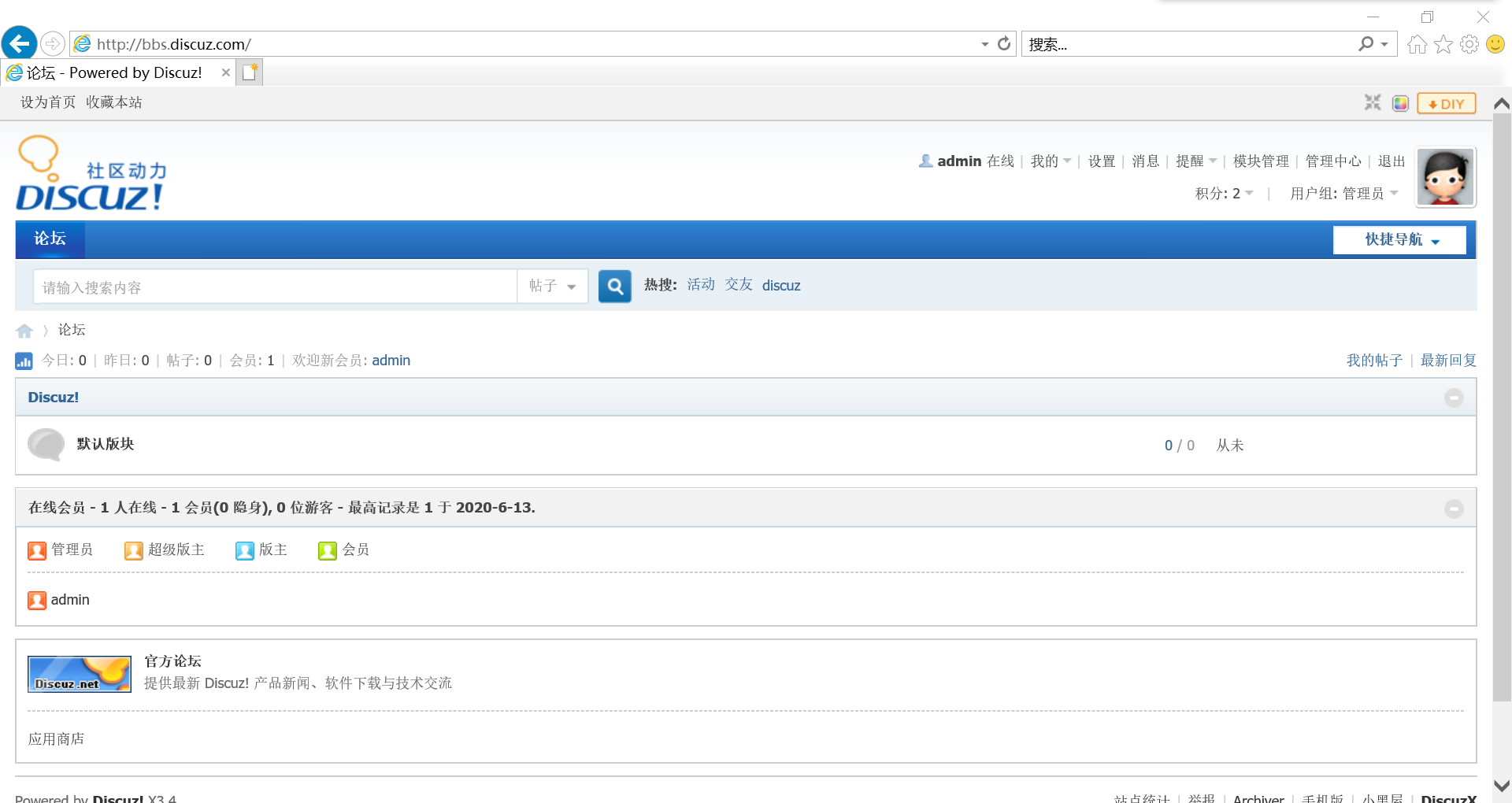1512x803 pixels.
Task: Click admin user icon in online list
Action: point(37,601)
